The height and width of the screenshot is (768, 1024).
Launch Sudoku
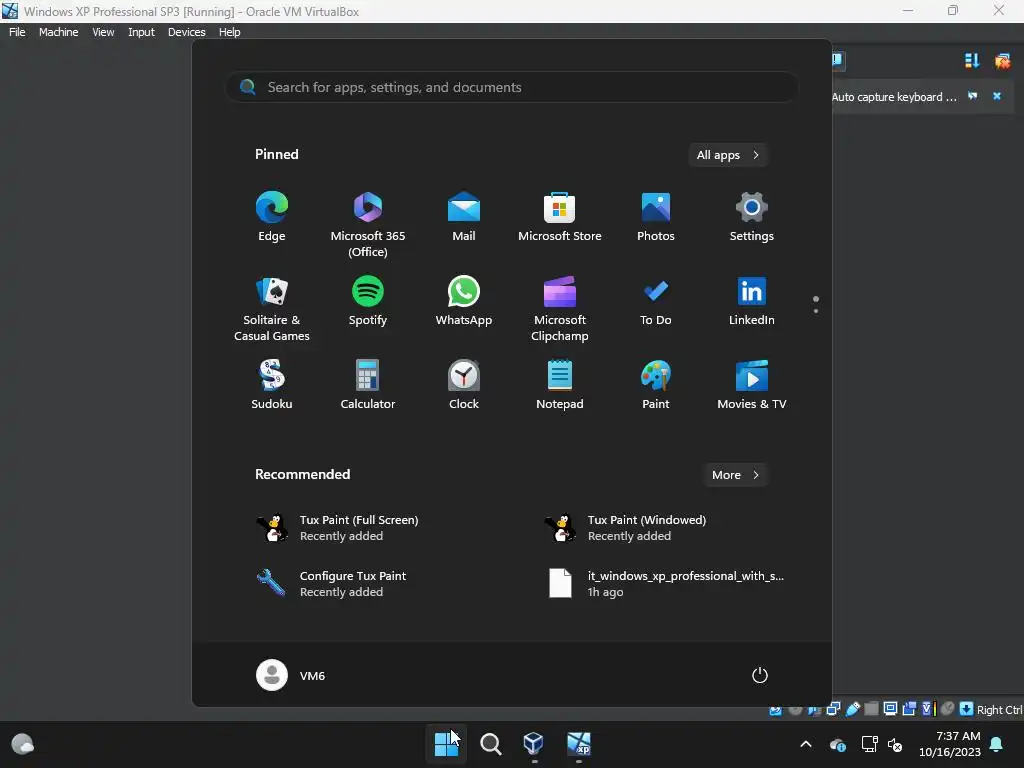click(272, 385)
